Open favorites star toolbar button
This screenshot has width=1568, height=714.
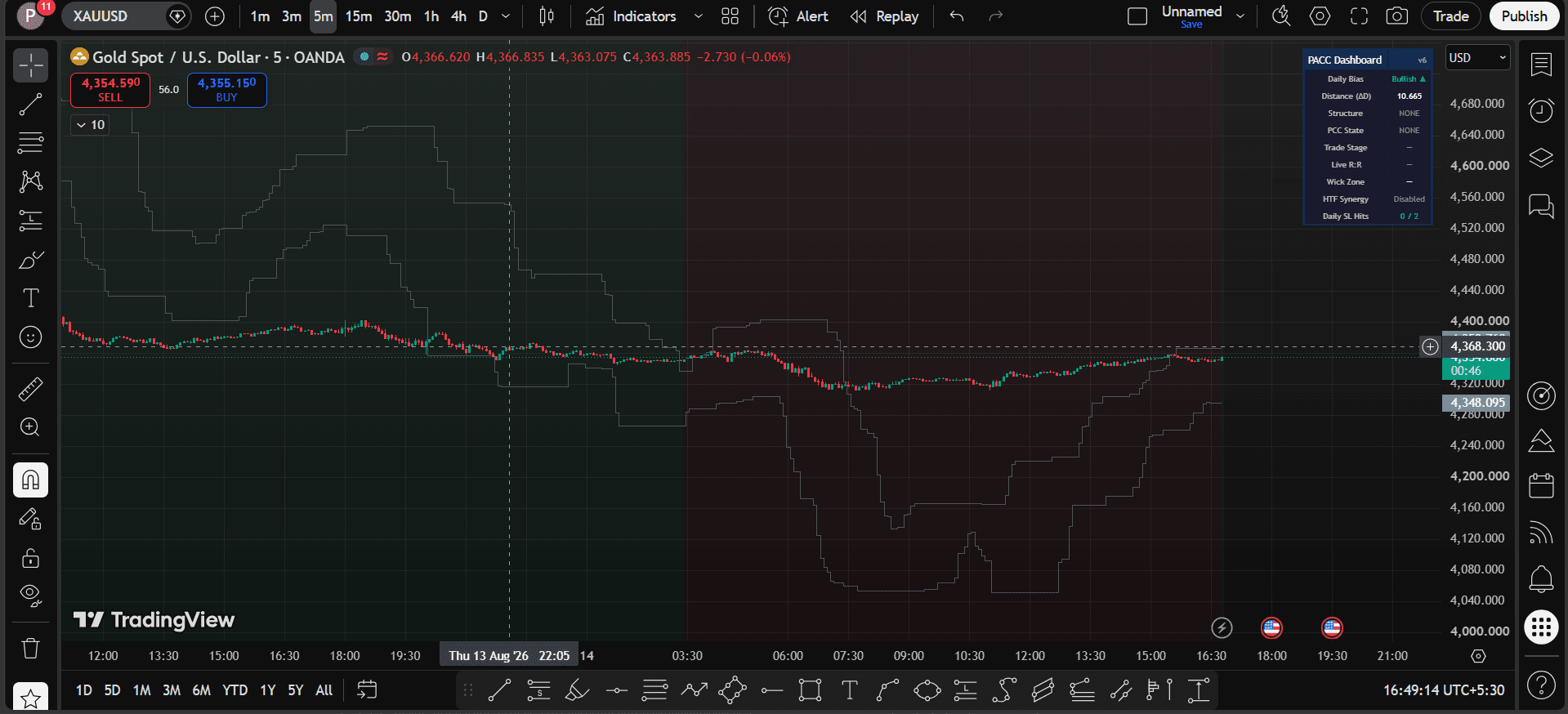31,698
